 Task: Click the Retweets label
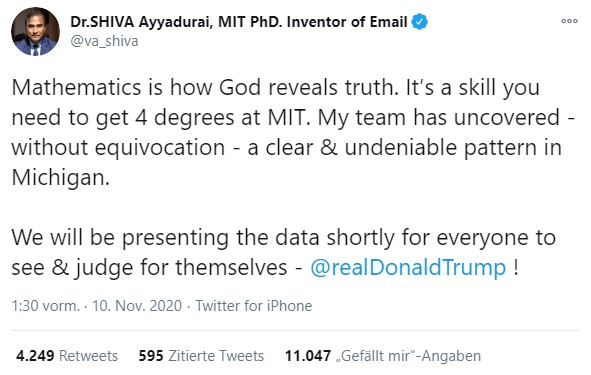coord(89,355)
